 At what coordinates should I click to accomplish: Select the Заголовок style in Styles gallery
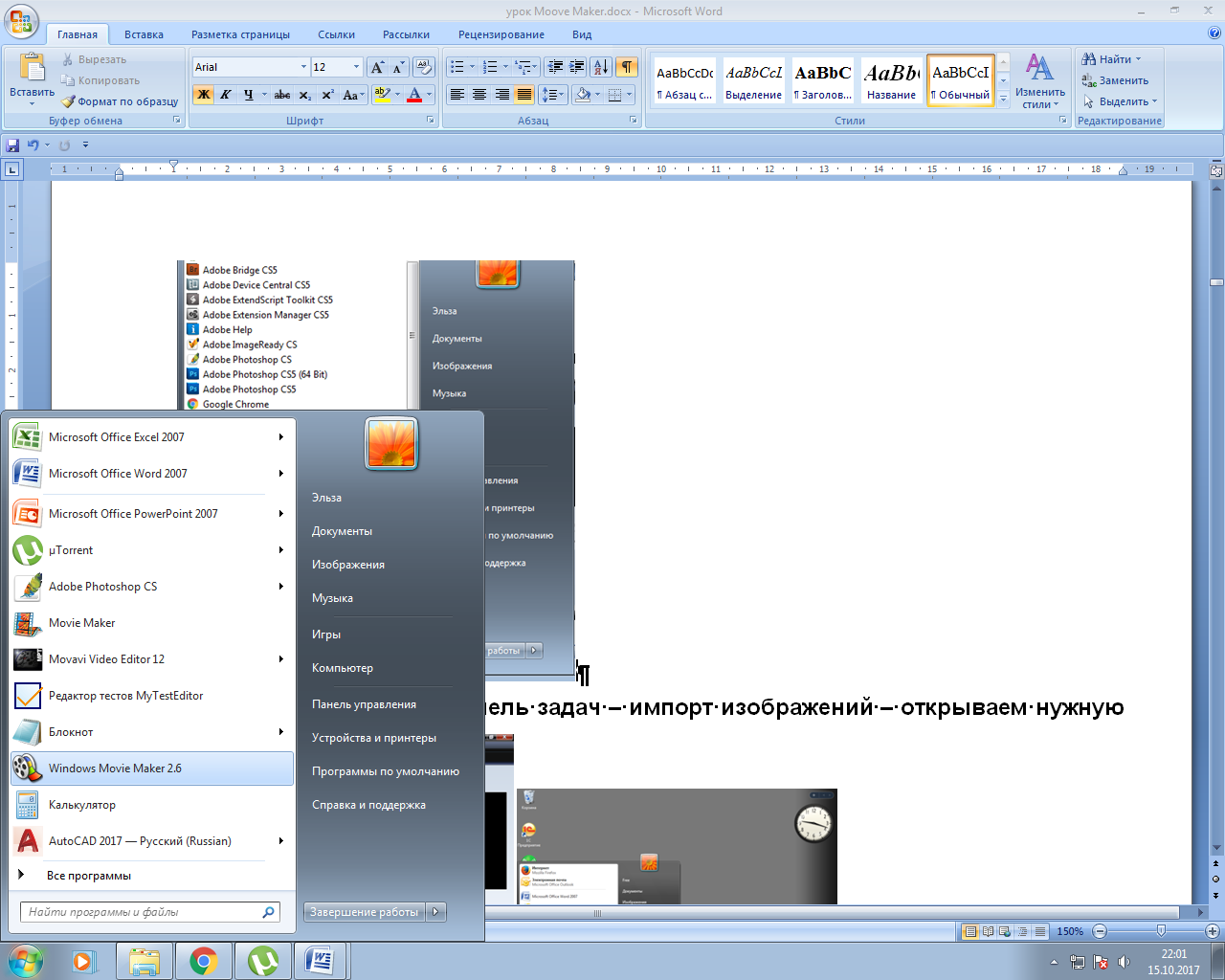822,80
